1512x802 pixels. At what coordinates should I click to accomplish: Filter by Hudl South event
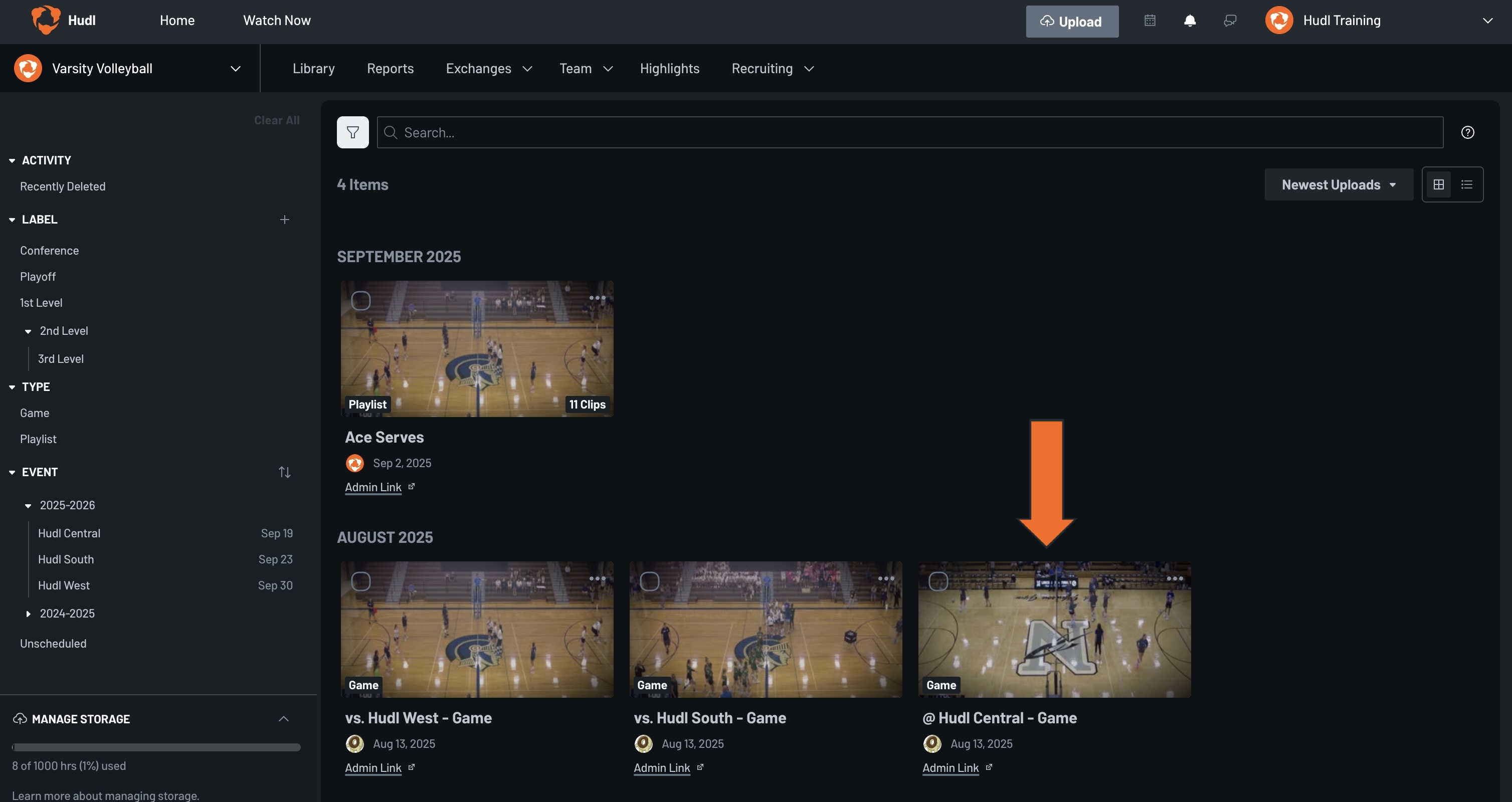click(66, 559)
